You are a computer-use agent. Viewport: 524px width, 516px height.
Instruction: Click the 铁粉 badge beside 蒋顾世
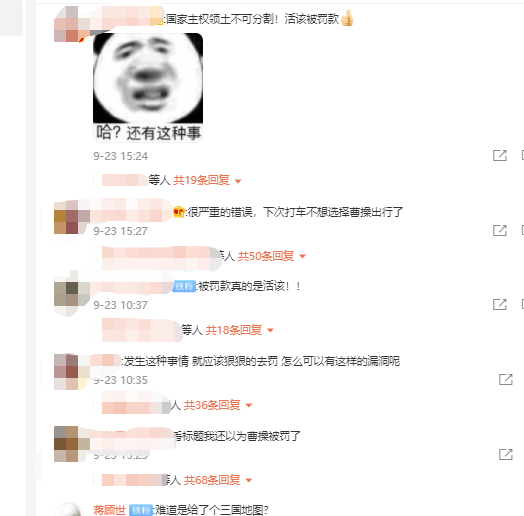(141, 510)
